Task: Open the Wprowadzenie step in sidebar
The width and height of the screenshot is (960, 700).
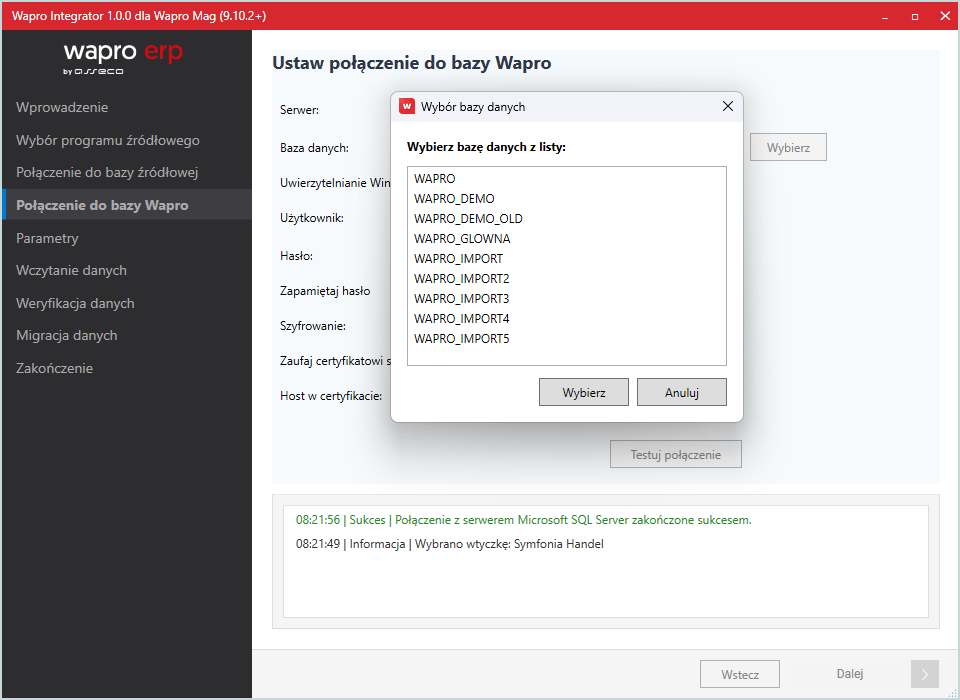Action: coord(62,107)
